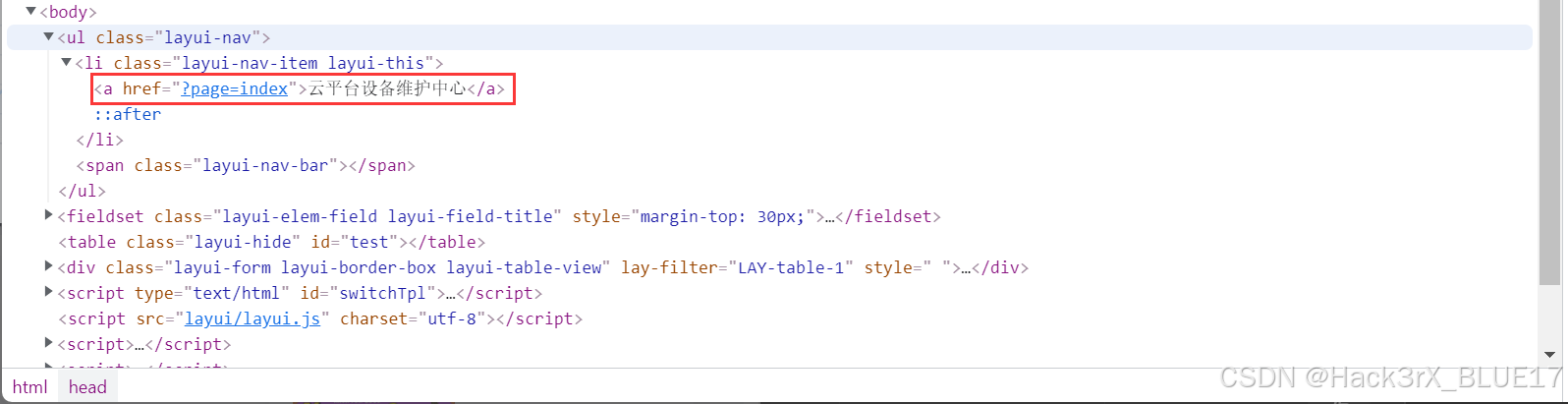Viewport: 1568px width, 404px height.
Task: Expand the fieldset layui-elem-field node
Action: click(48, 215)
